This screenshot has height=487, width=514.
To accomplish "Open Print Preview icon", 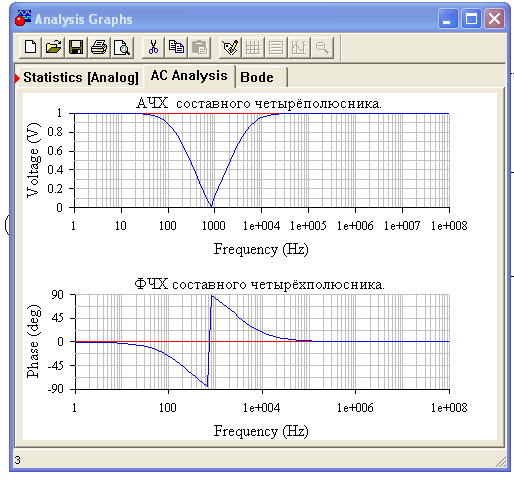I will [x=122, y=47].
